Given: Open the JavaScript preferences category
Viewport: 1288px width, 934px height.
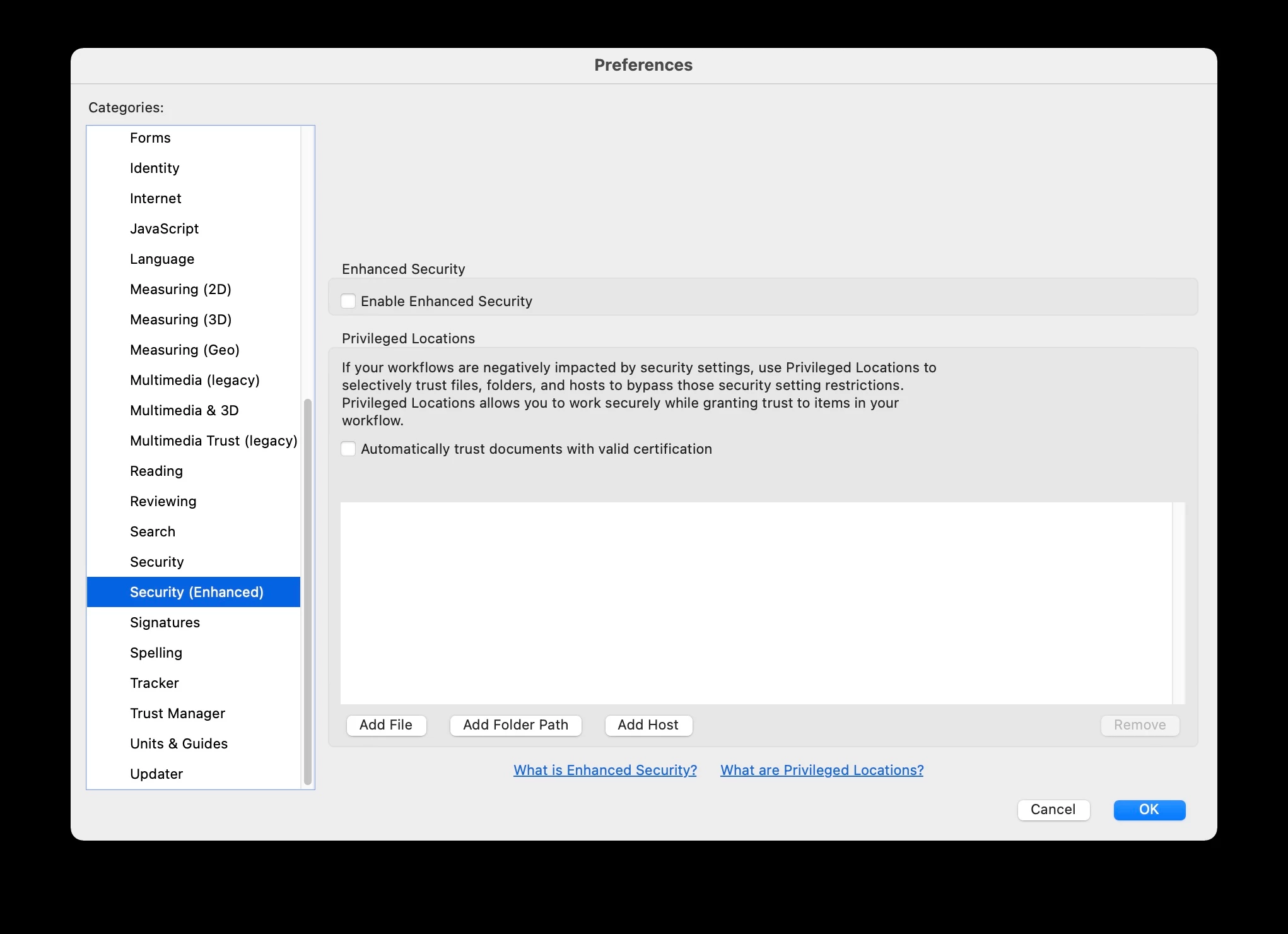Looking at the screenshot, I should click(164, 228).
